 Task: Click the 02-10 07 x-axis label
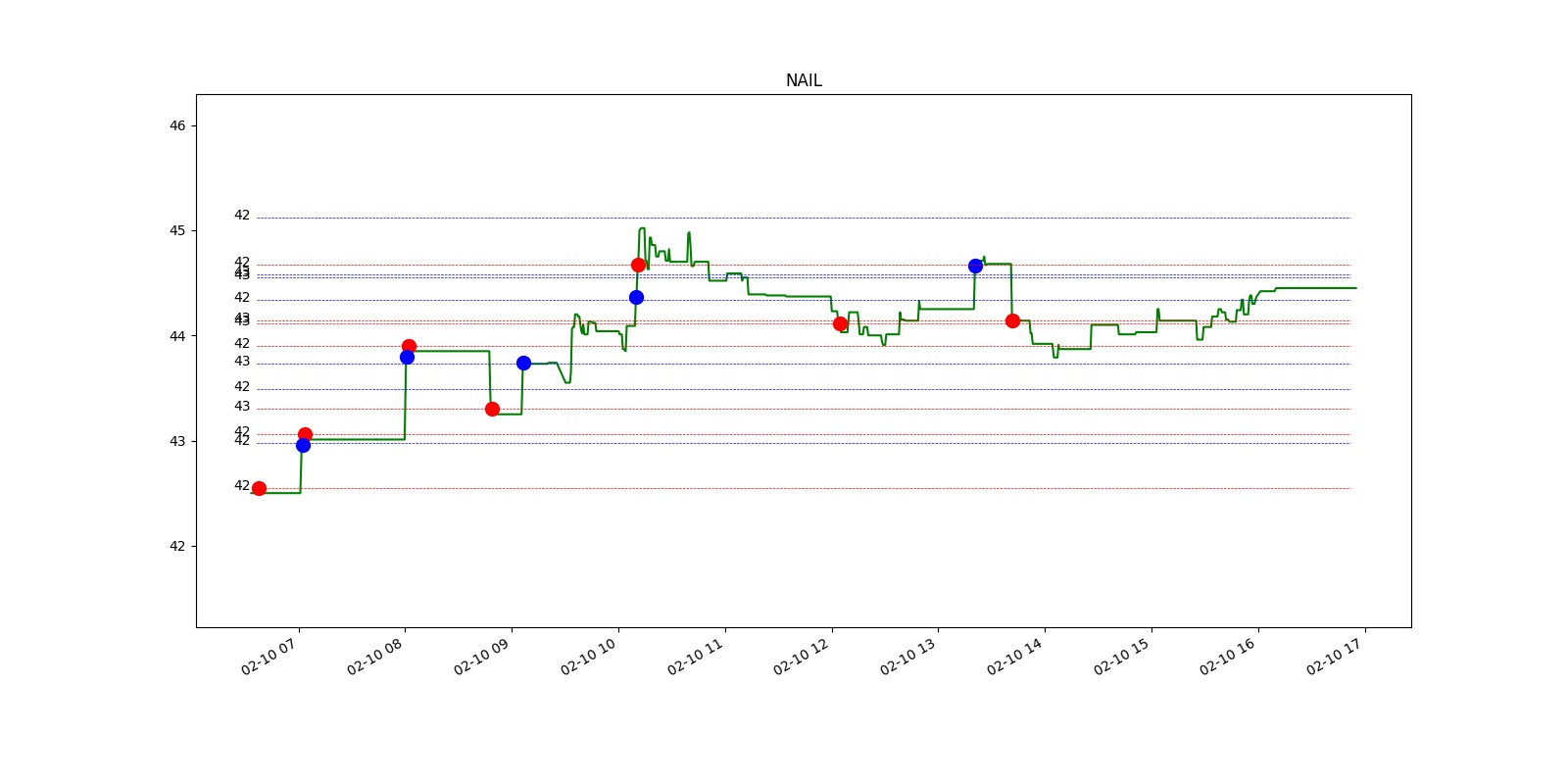point(269,657)
